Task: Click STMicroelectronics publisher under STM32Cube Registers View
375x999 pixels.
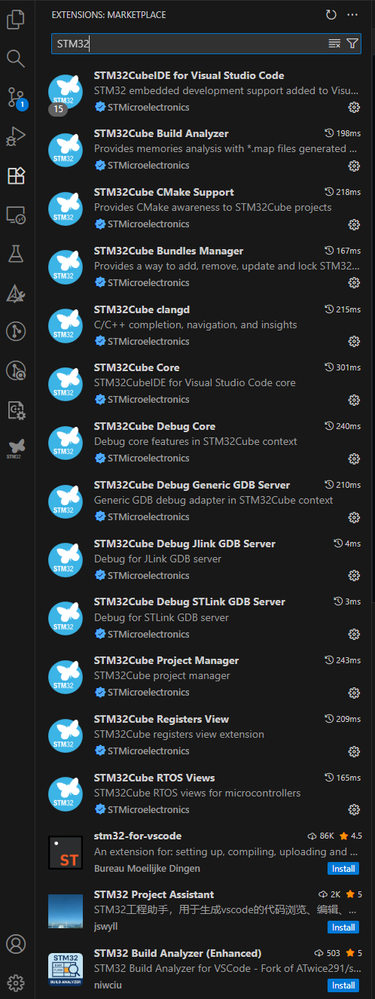Action: (148, 751)
